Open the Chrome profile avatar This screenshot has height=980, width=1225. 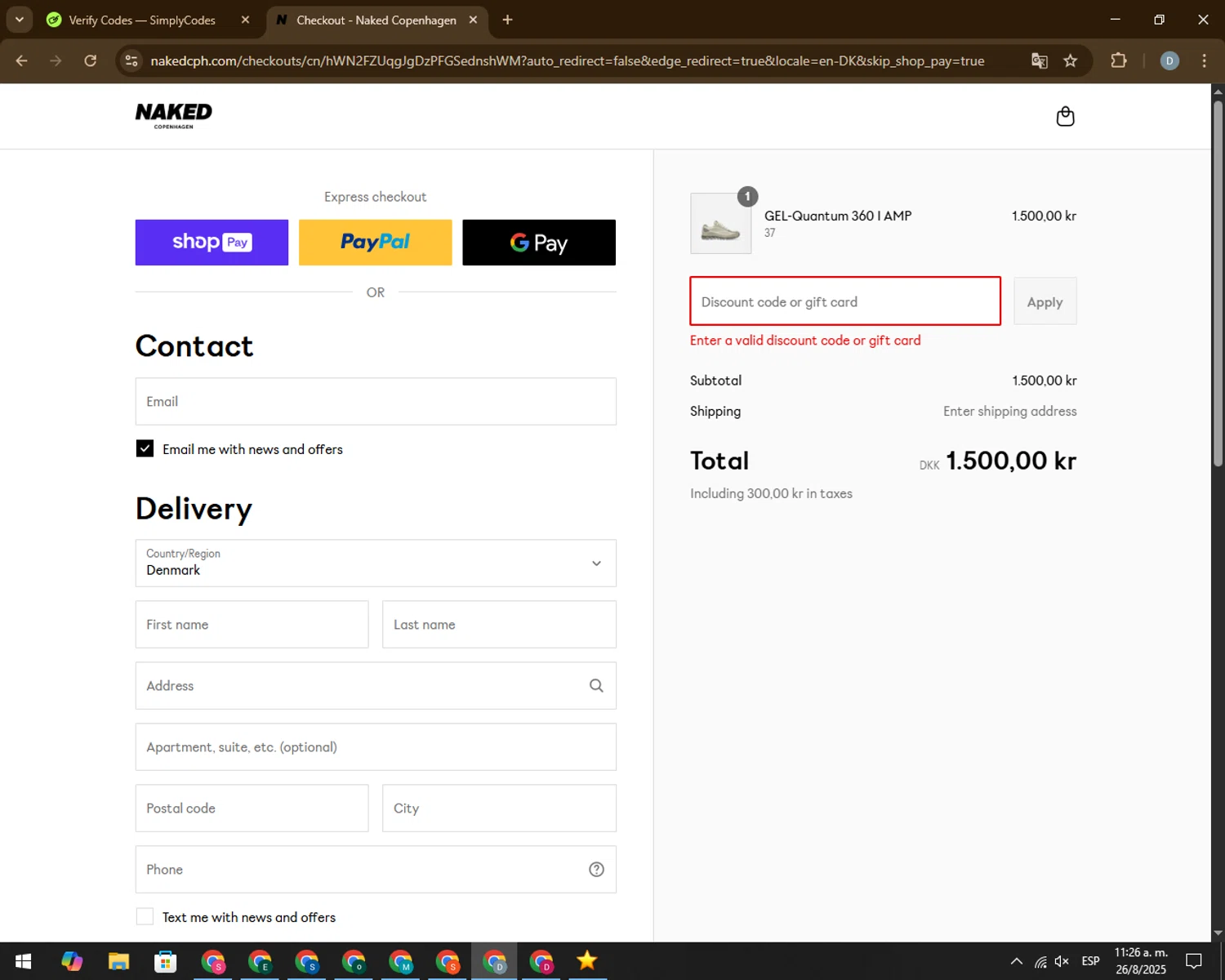1169,60
